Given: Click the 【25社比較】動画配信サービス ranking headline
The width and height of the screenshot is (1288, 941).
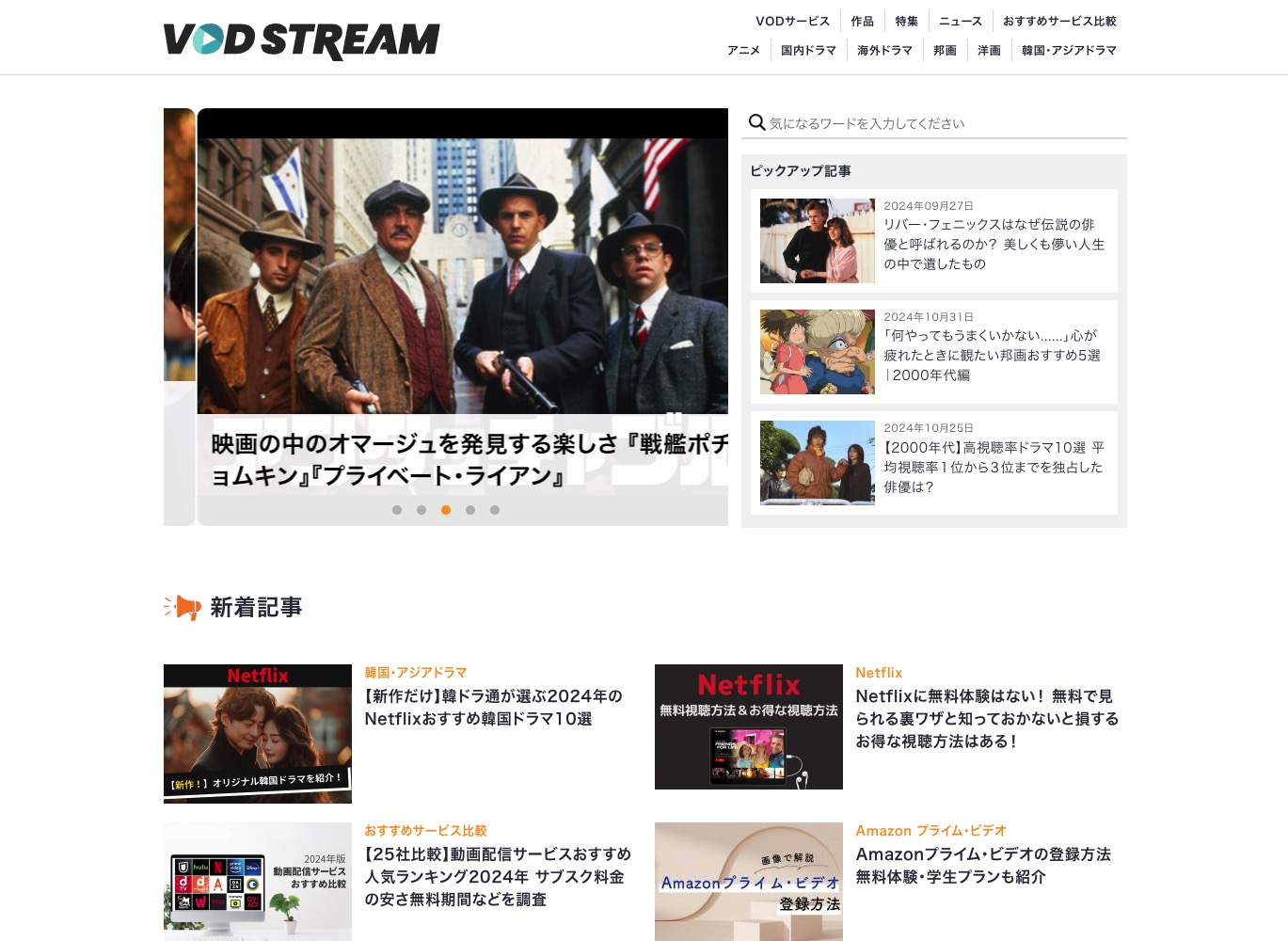Looking at the screenshot, I should point(497,876).
